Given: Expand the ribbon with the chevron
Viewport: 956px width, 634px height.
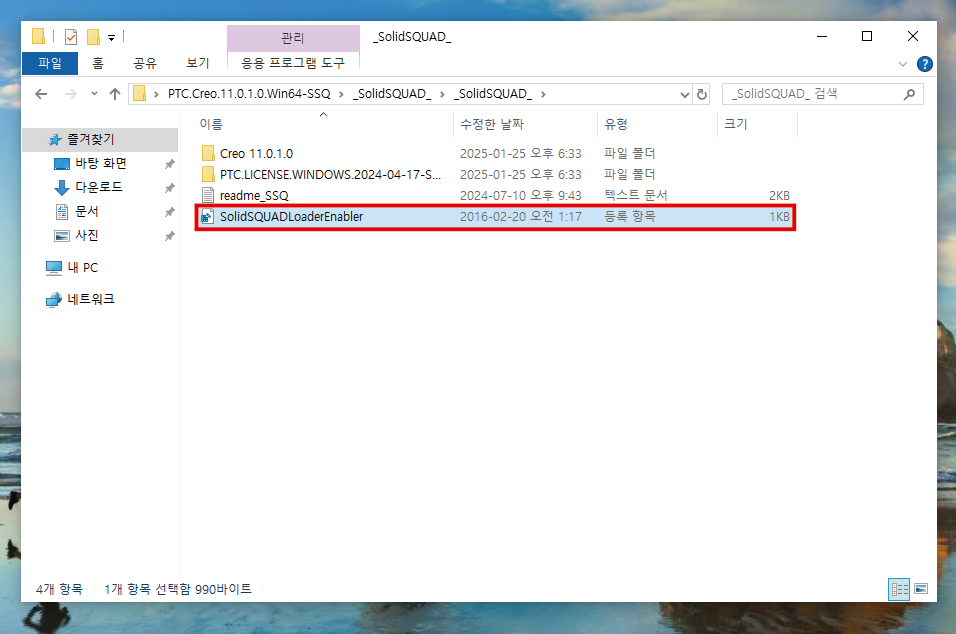Looking at the screenshot, I should tap(903, 64).
